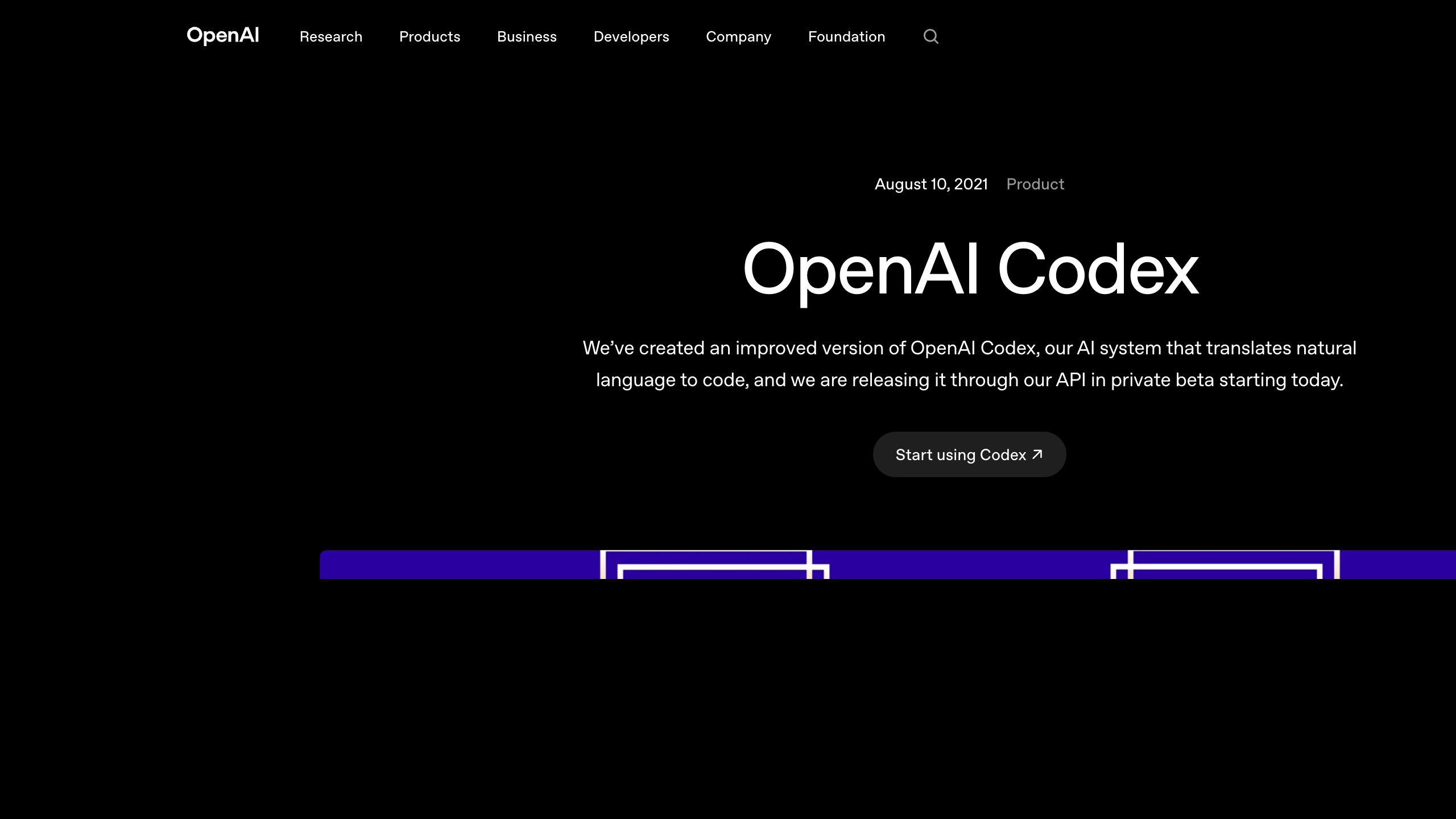Click the Codex description paragraph
Viewport: 1456px width, 819px height.
[x=970, y=363]
